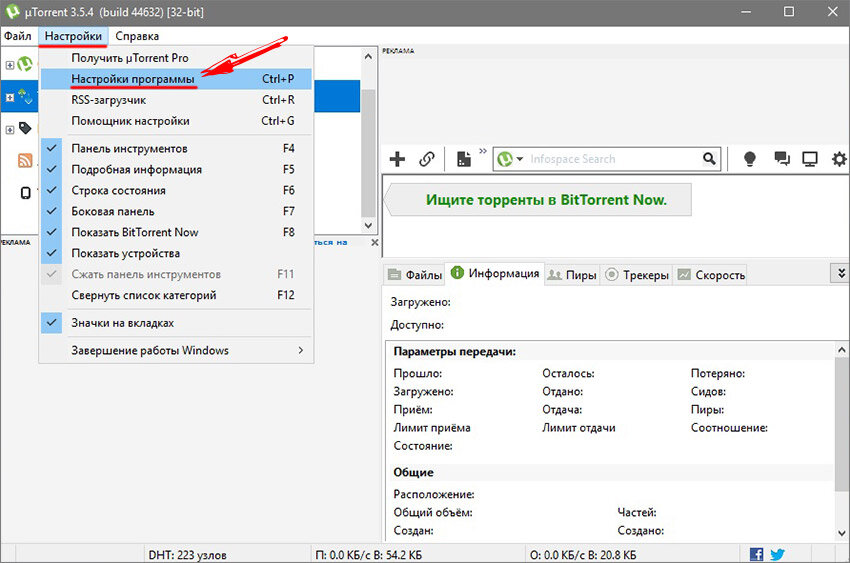Image resolution: width=850 pixels, height=563 pixels.
Task: Open the Файл menu
Action: click(18, 36)
